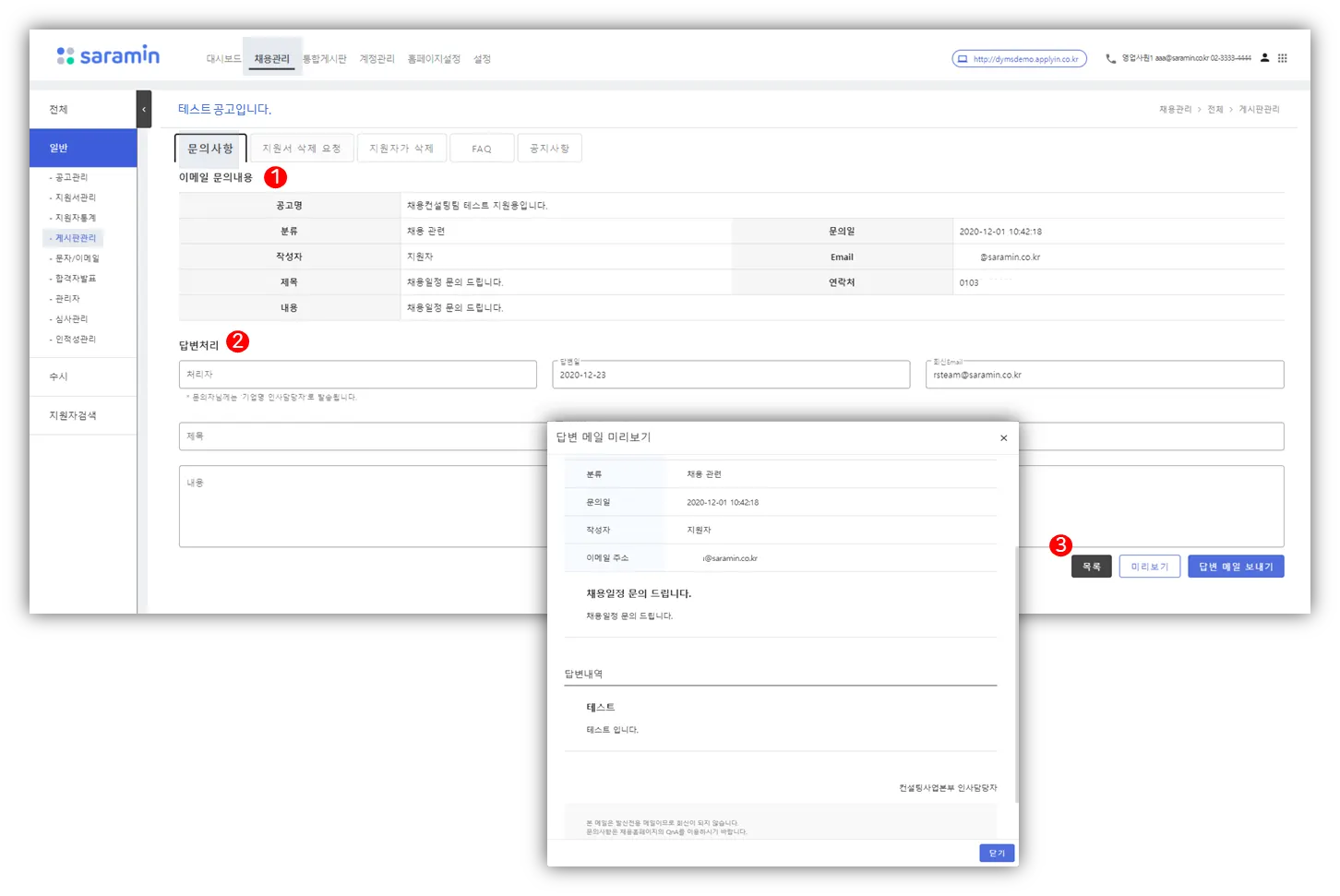Screen dimensions: 1340x896
Task: Click the 영업사원1 contact info text
Action: pyautogui.click(x=1186, y=58)
